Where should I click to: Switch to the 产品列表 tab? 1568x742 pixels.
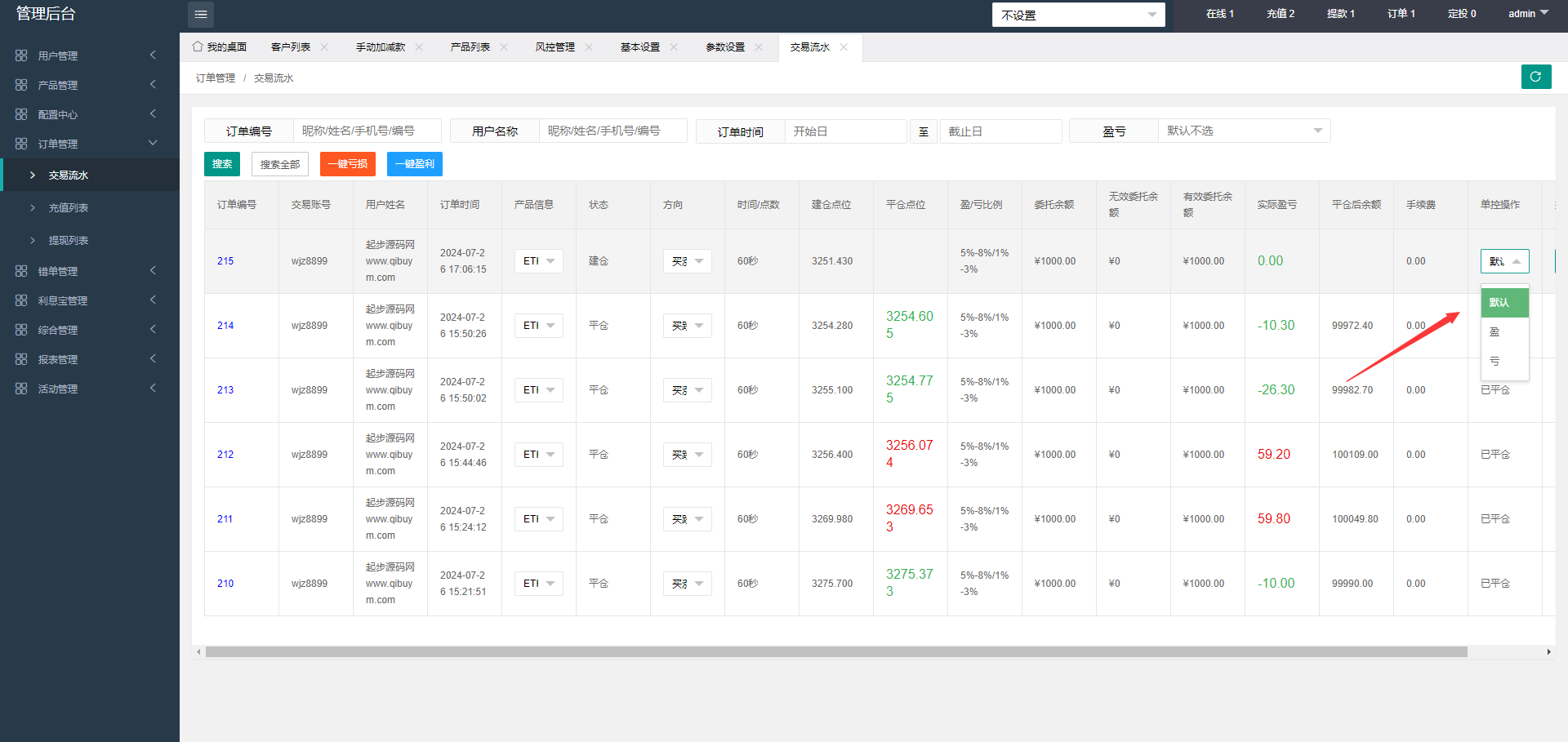[x=470, y=47]
